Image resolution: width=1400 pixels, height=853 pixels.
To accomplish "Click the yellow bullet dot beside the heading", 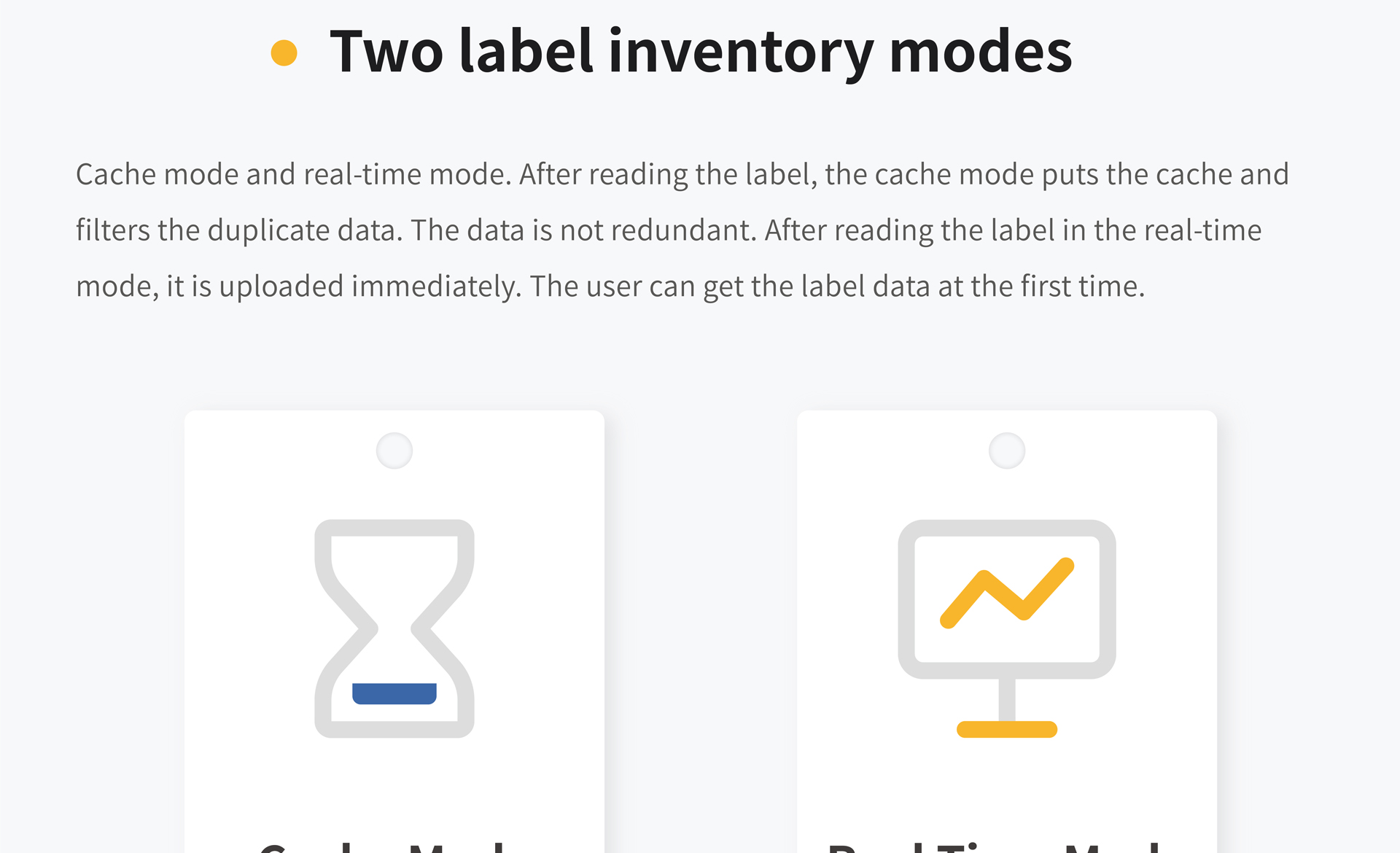I will pyautogui.click(x=284, y=52).
